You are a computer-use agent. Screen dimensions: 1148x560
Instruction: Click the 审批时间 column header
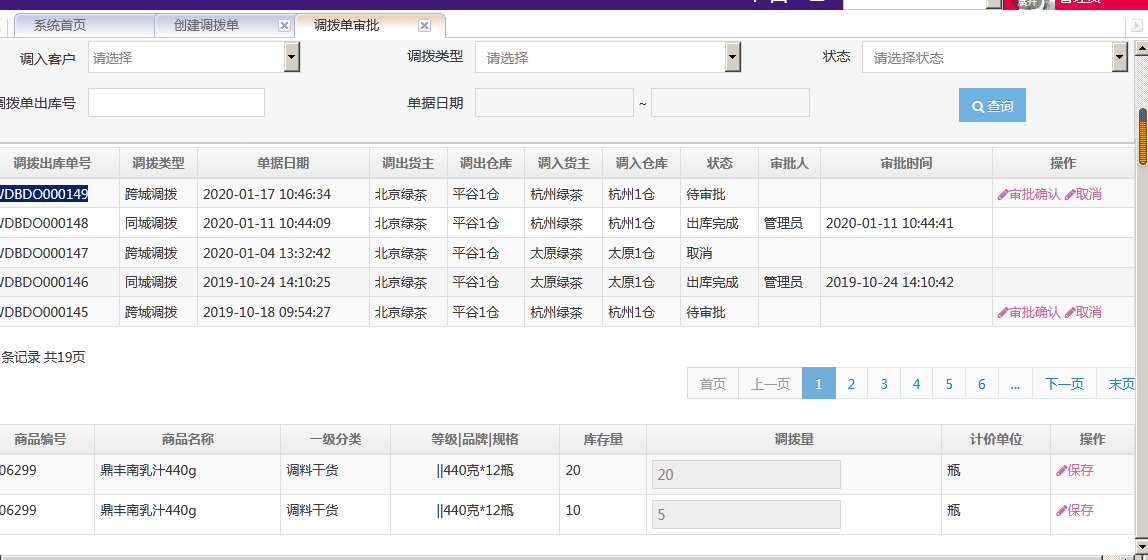click(906, 163)
